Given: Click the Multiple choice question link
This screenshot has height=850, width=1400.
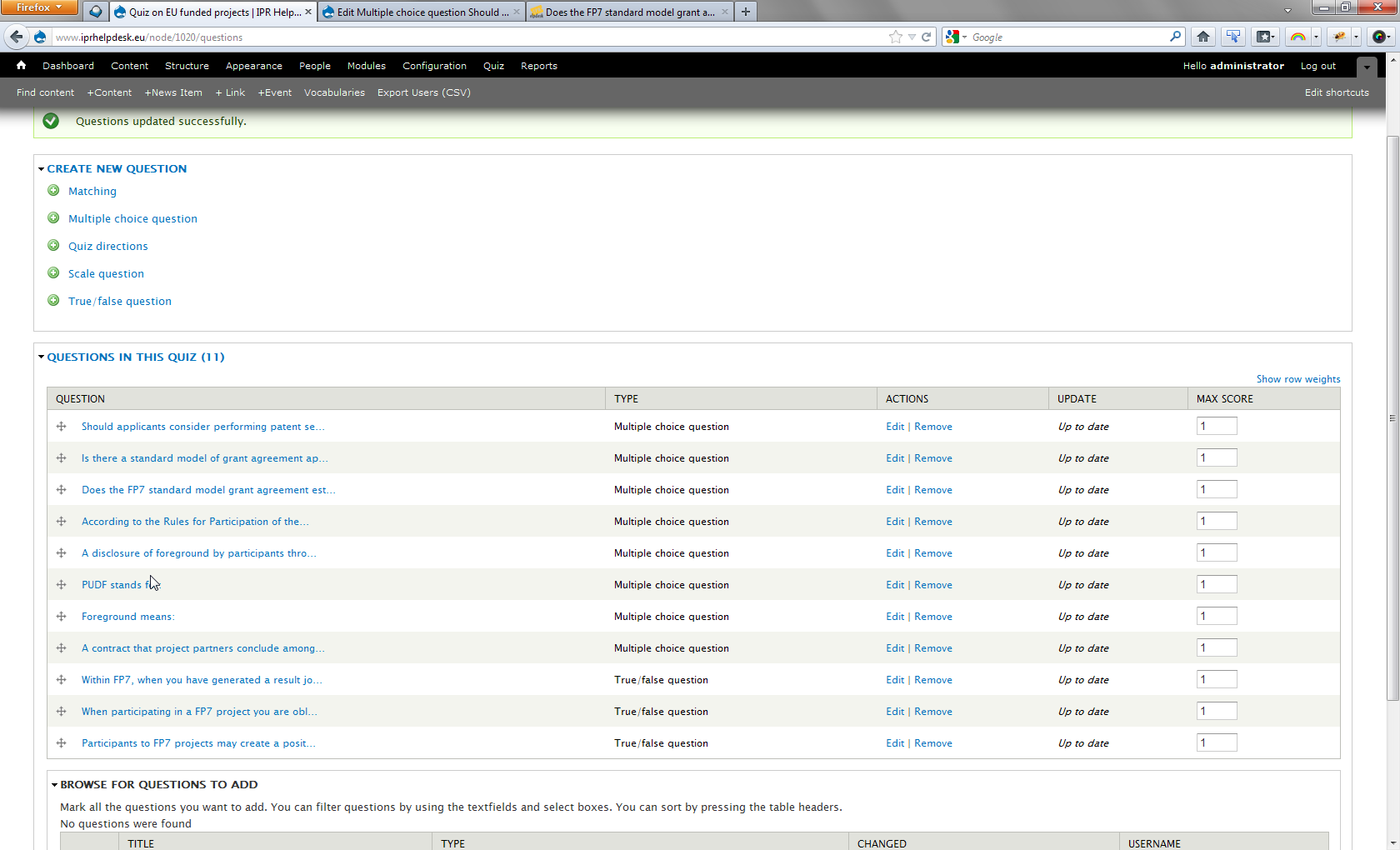Looking at the screenshot, I should 132,218.
